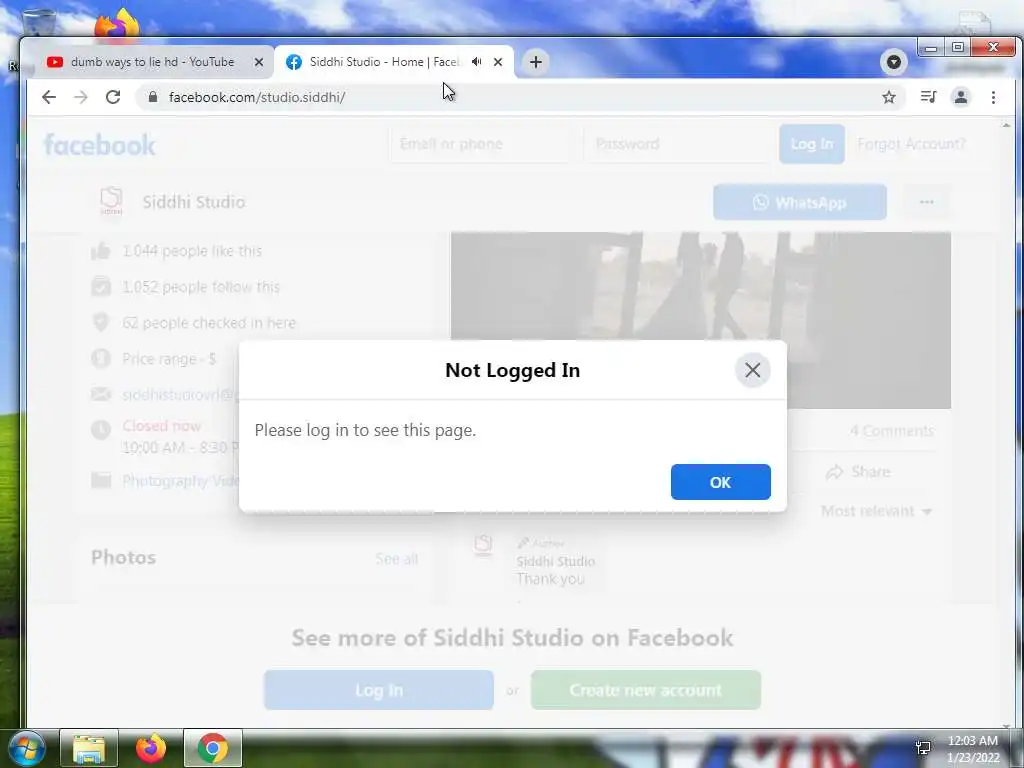This screenshot has width=1024, height=768.
Task: Click OK in the Not Logged In dialog
Action: point(720,482)
